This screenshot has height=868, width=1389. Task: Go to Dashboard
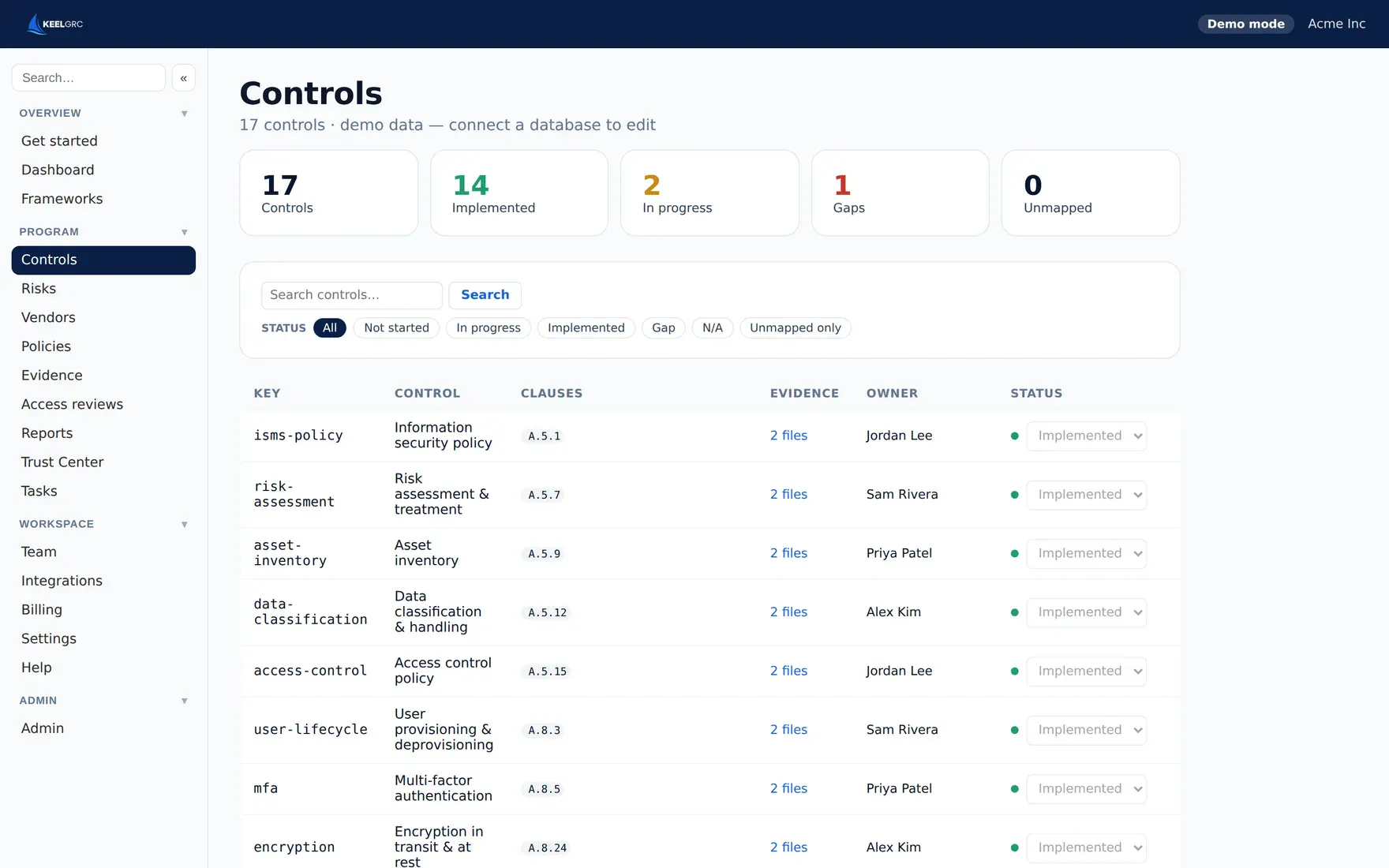click(x=103, y=170)
